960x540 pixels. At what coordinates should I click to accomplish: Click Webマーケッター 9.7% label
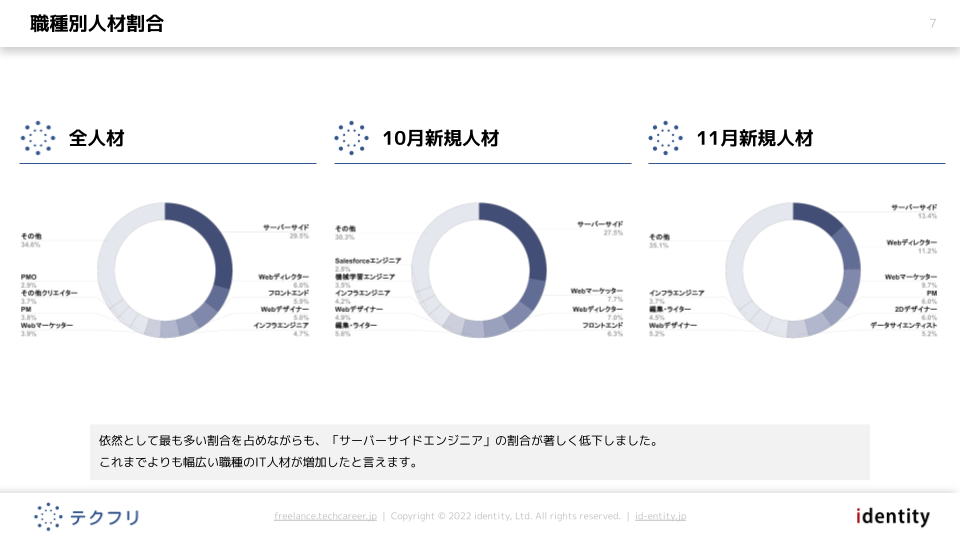point(911,281)
